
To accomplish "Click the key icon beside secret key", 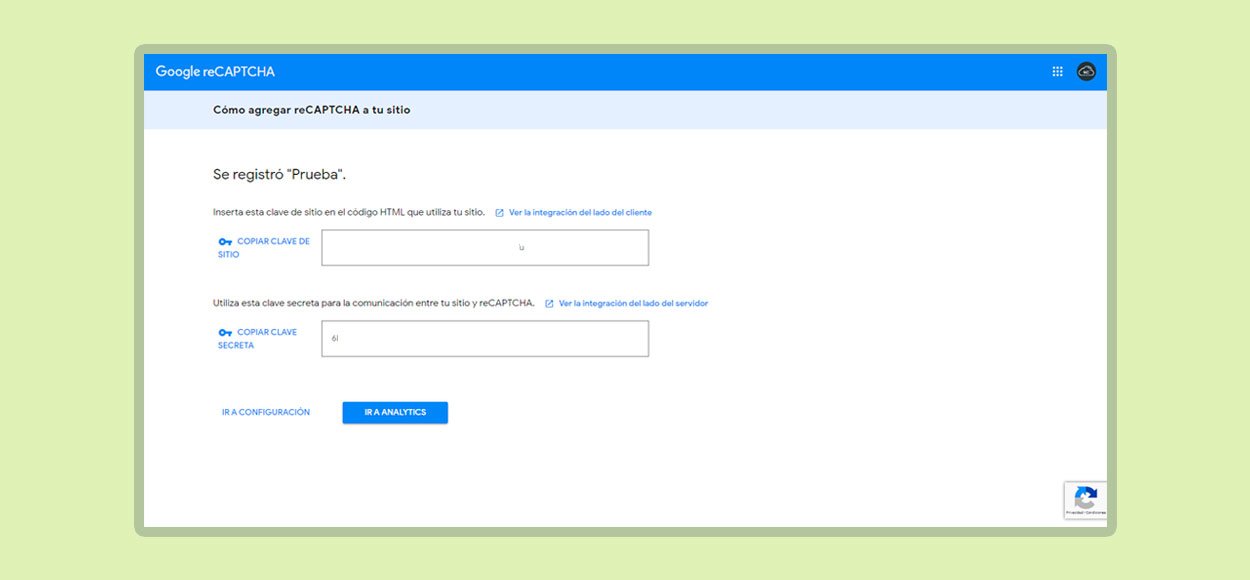I will [x=225, y=333].
